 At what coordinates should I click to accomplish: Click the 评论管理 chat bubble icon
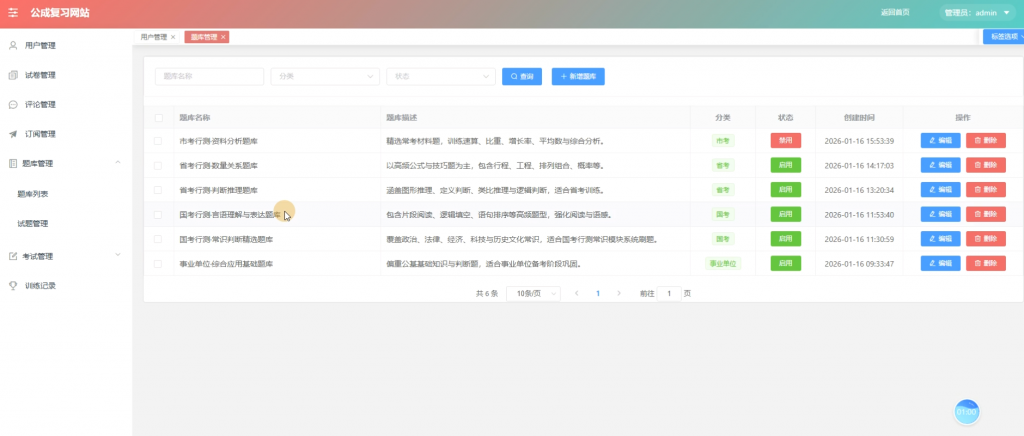12,104
